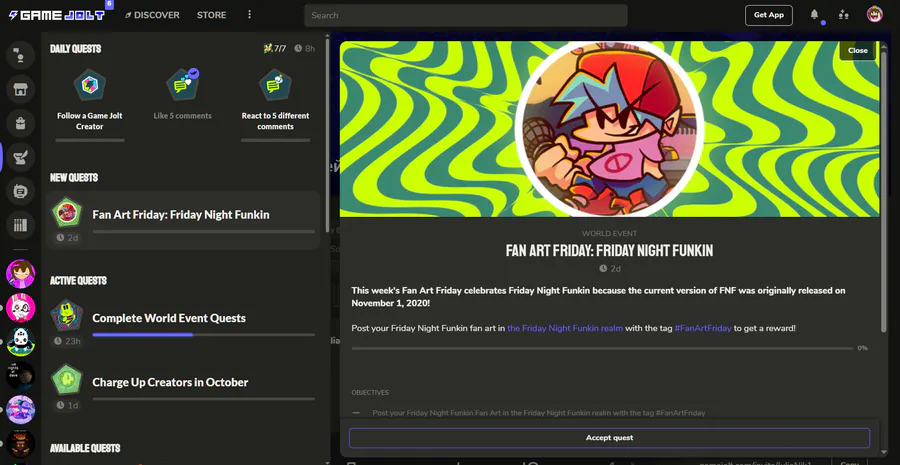Viewport: 900px width, 465px height.
Task: Open the Follow a Game Jolt Creator quest icon
Action: point(90,86)
